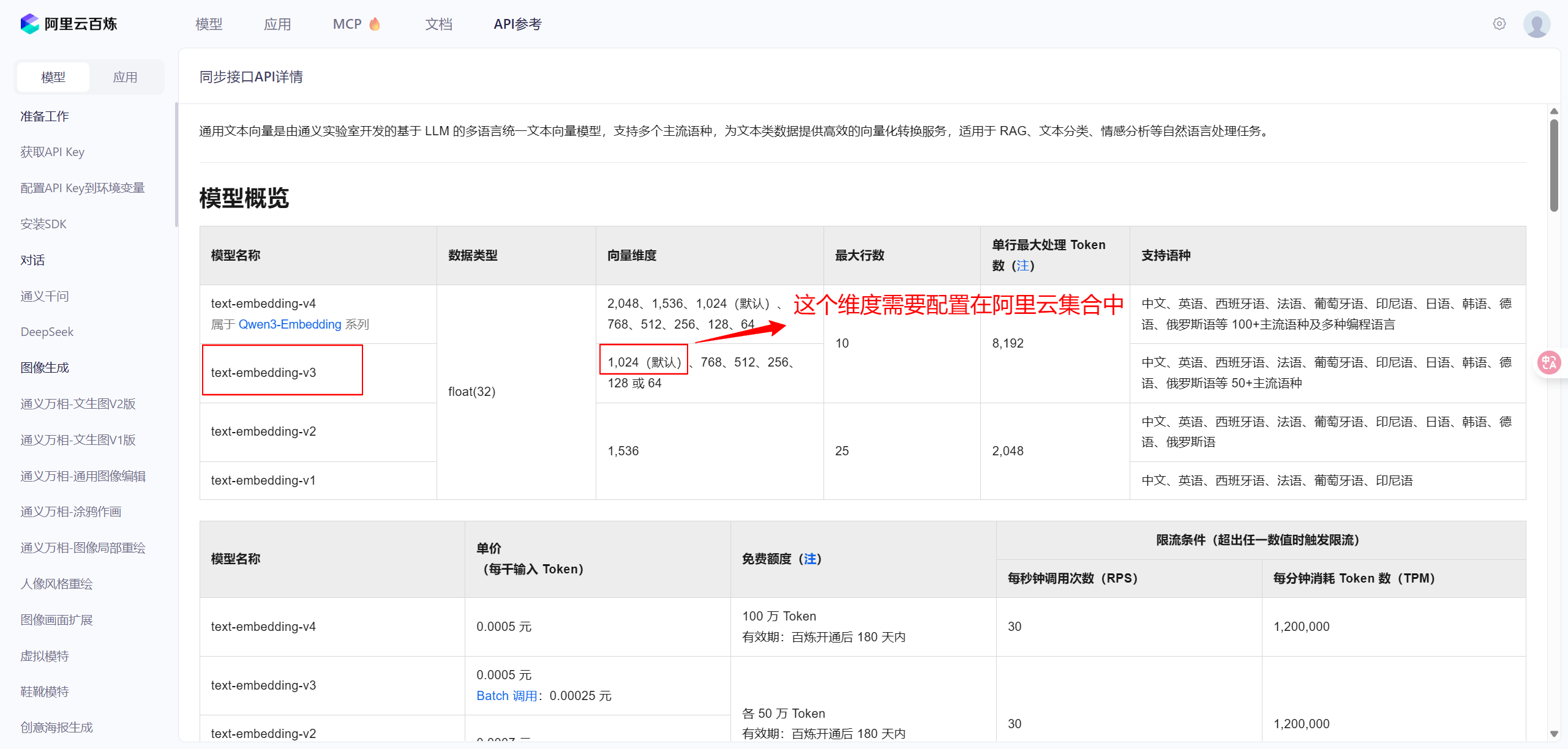Screen dimensions: 1568x749
Task: Open settings gear icon in header
Action: (x=1499, y=24)
